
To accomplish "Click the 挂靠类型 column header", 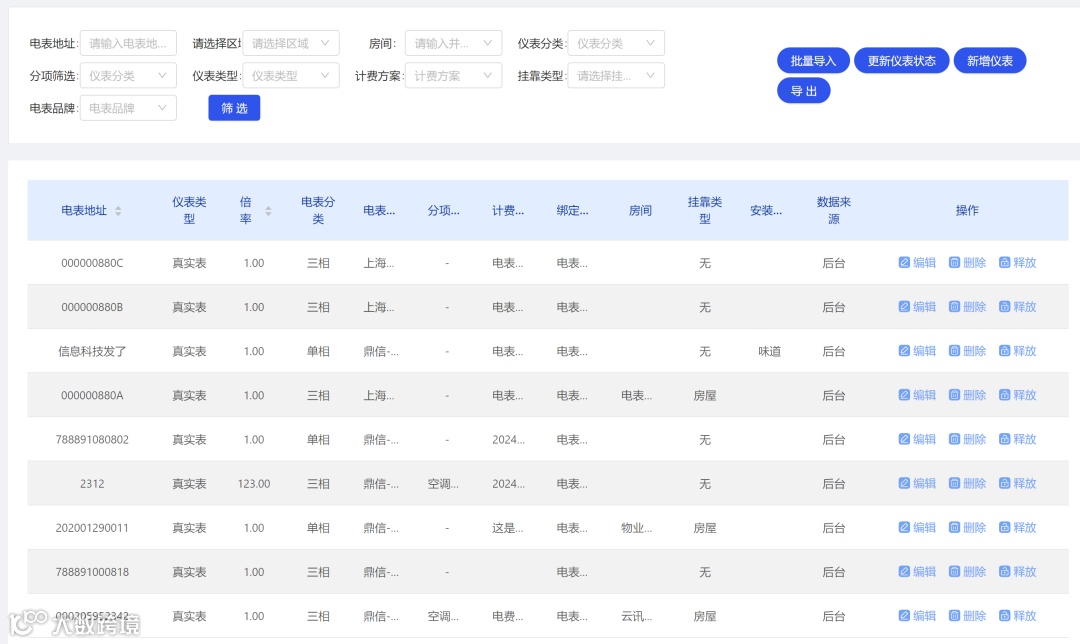I will 705,210.
